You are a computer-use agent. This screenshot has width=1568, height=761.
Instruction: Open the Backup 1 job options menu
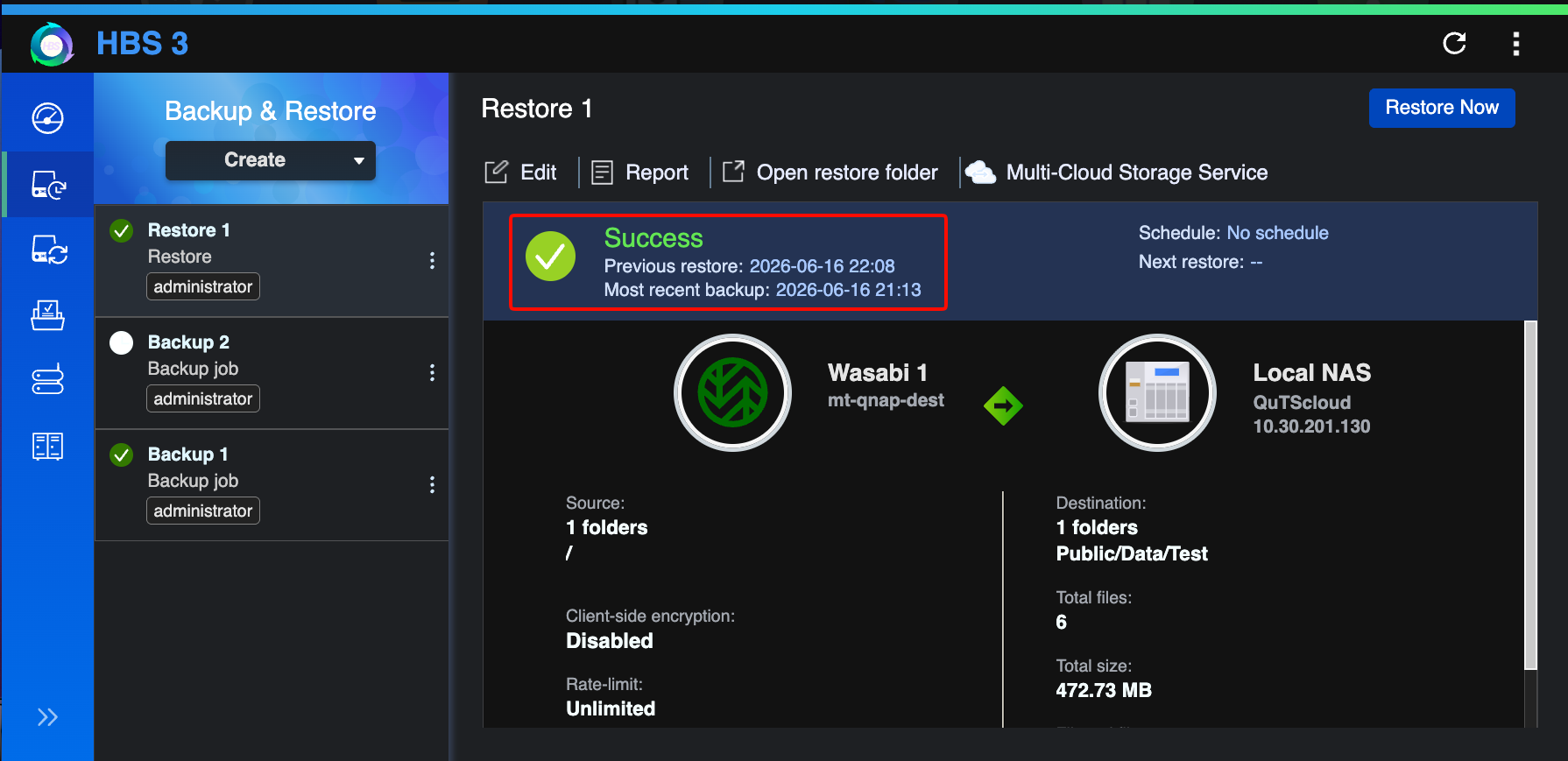pyautogui.click(x=432, y=484)
